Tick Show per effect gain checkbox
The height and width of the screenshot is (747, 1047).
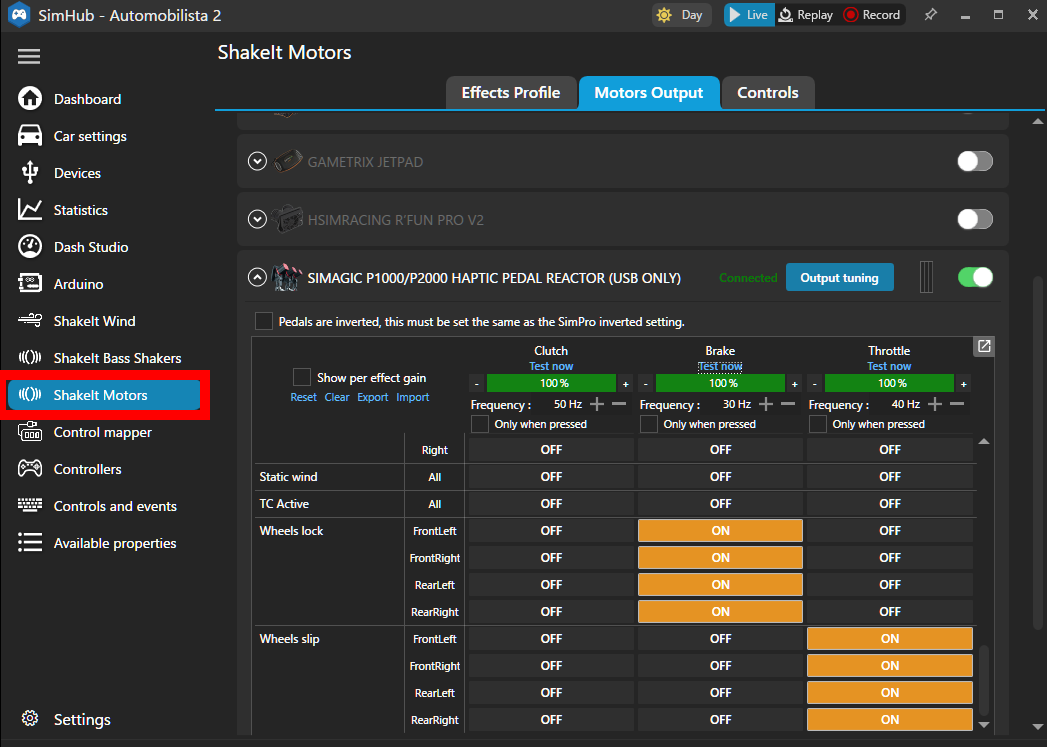point(302,377)
